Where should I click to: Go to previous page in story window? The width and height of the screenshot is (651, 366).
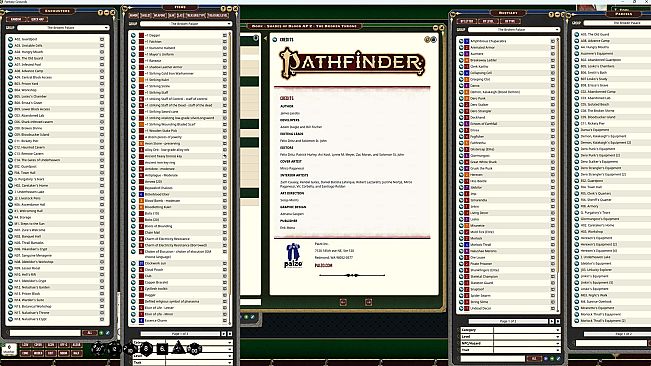coord(343,302)
